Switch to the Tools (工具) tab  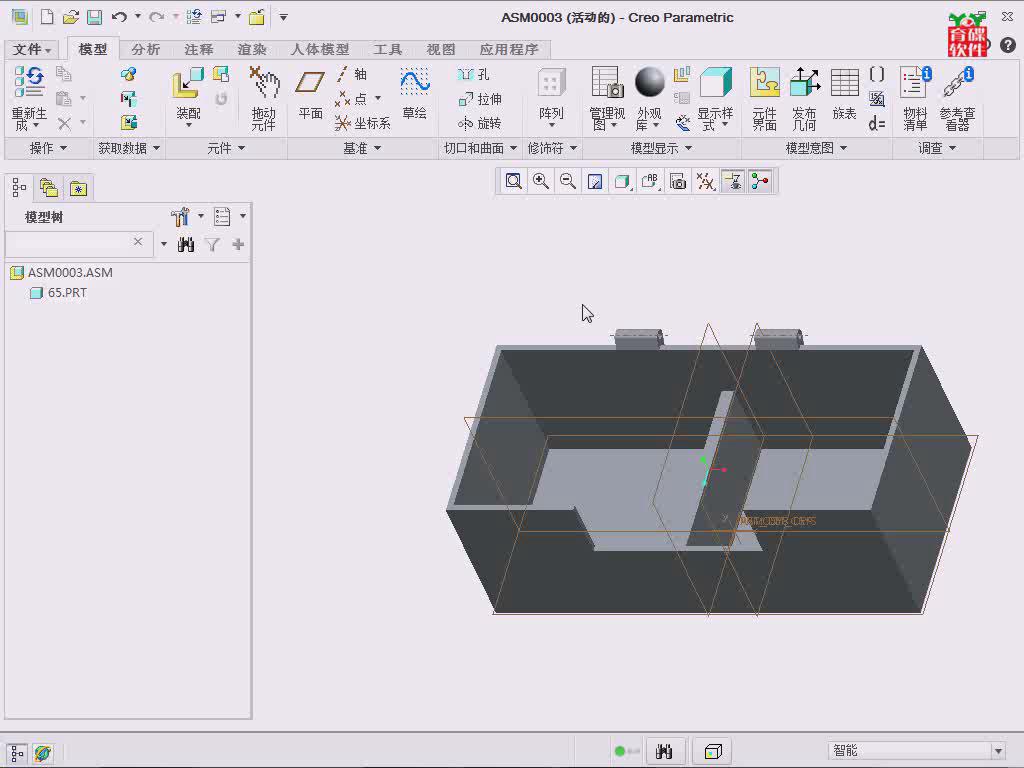pyautogui.click(x=388, y=49)
